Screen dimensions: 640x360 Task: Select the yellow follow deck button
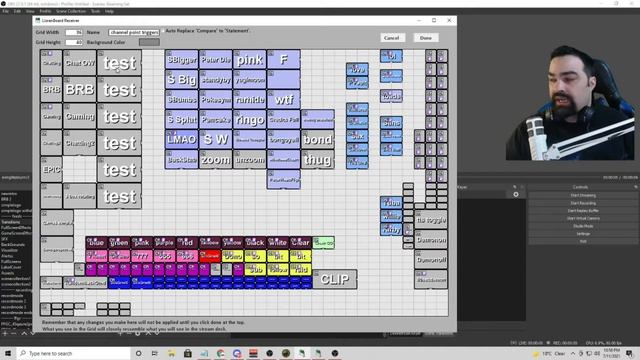pyautogui.click(x=278, y=269)
